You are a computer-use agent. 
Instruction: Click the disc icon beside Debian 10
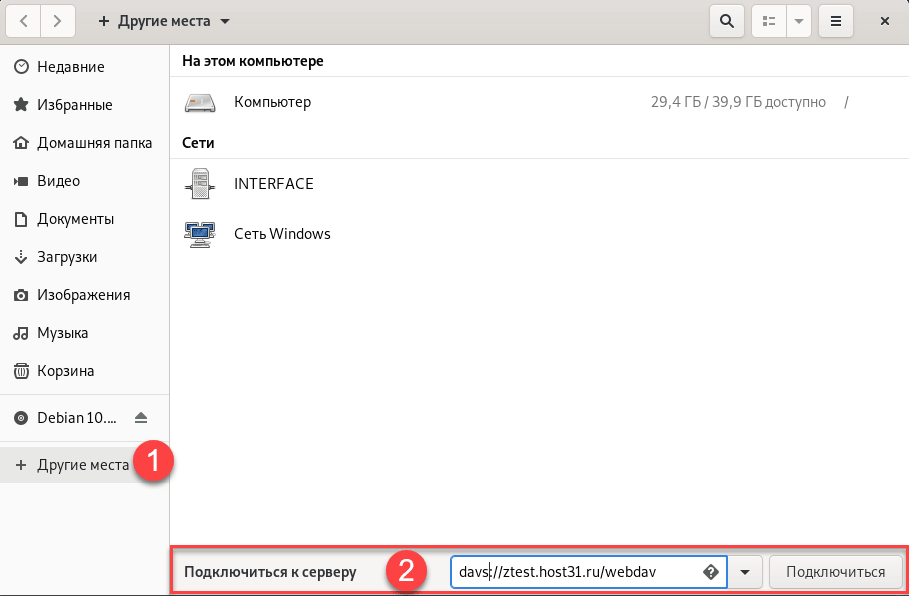coord(21,417)
